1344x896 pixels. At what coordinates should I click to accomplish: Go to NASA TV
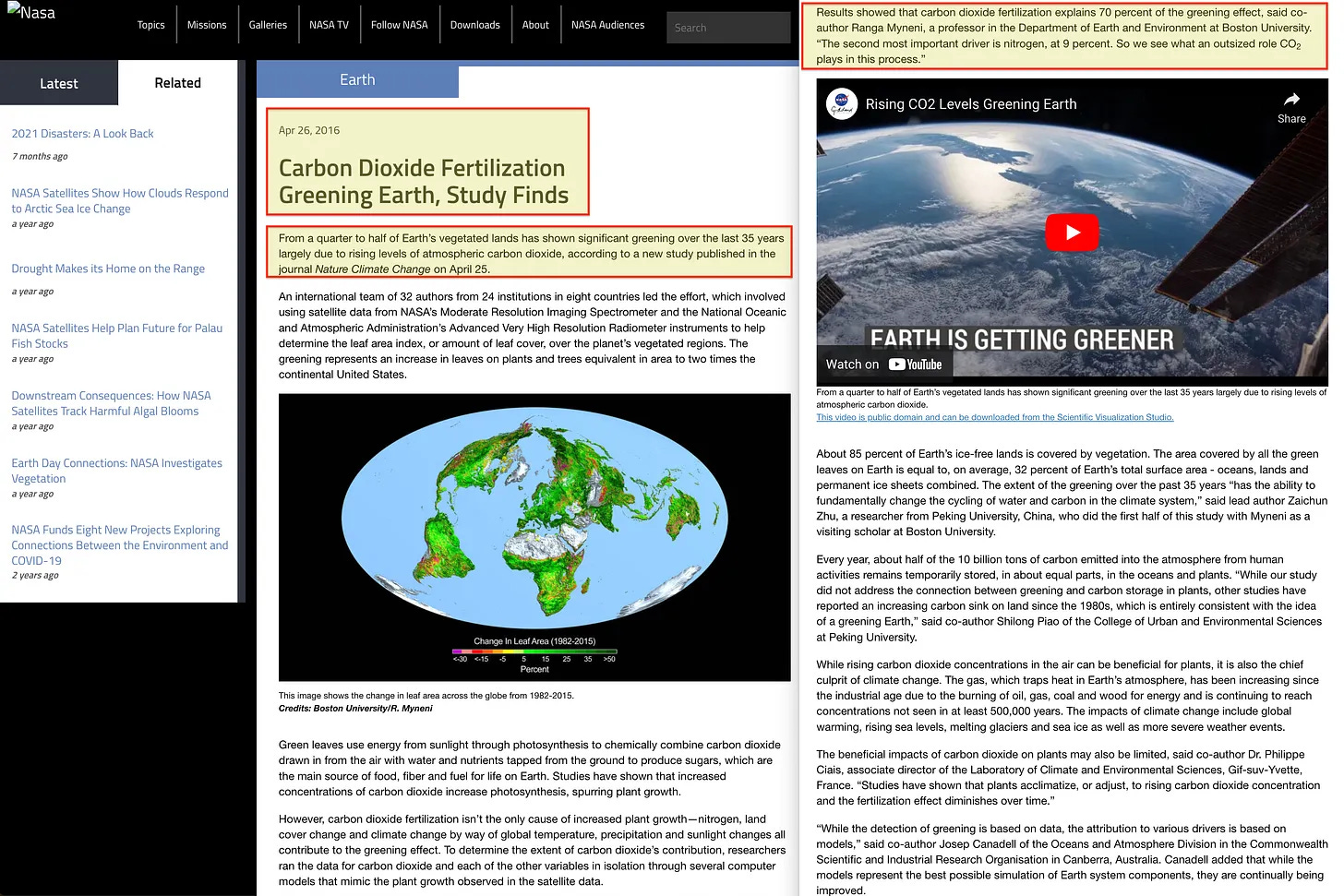click(329, 25)
